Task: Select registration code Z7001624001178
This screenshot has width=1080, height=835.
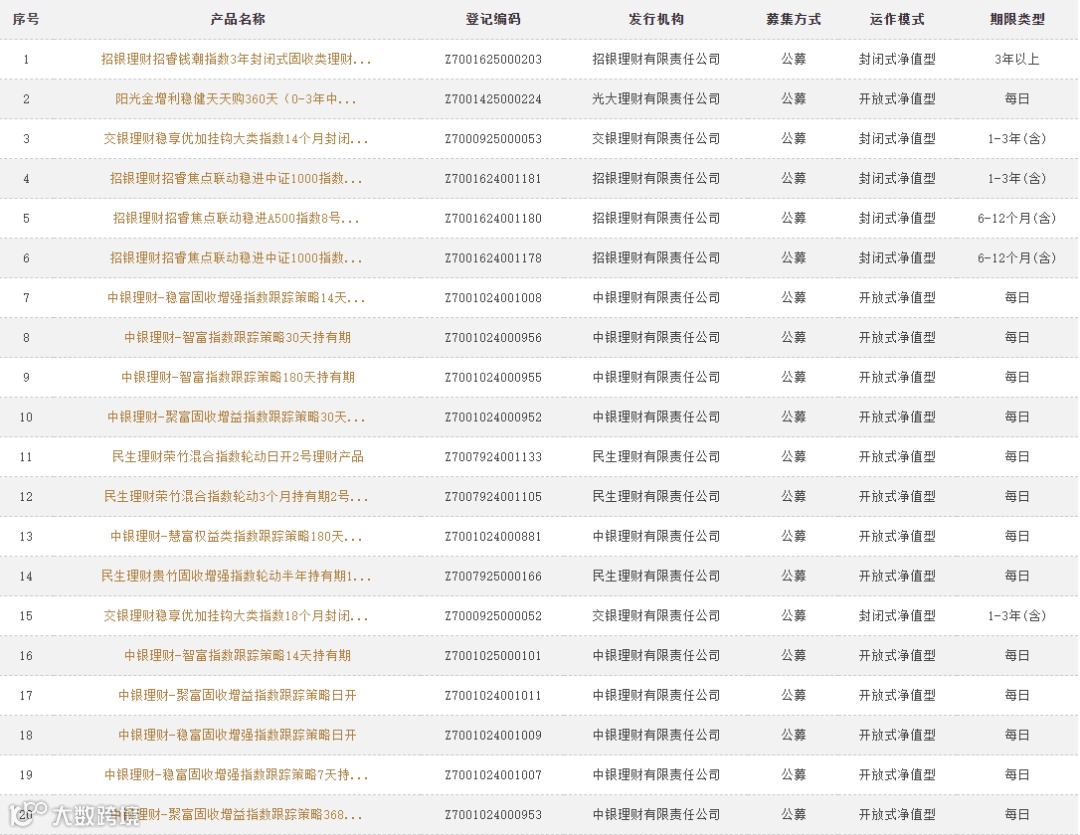Action: point(493,258)
